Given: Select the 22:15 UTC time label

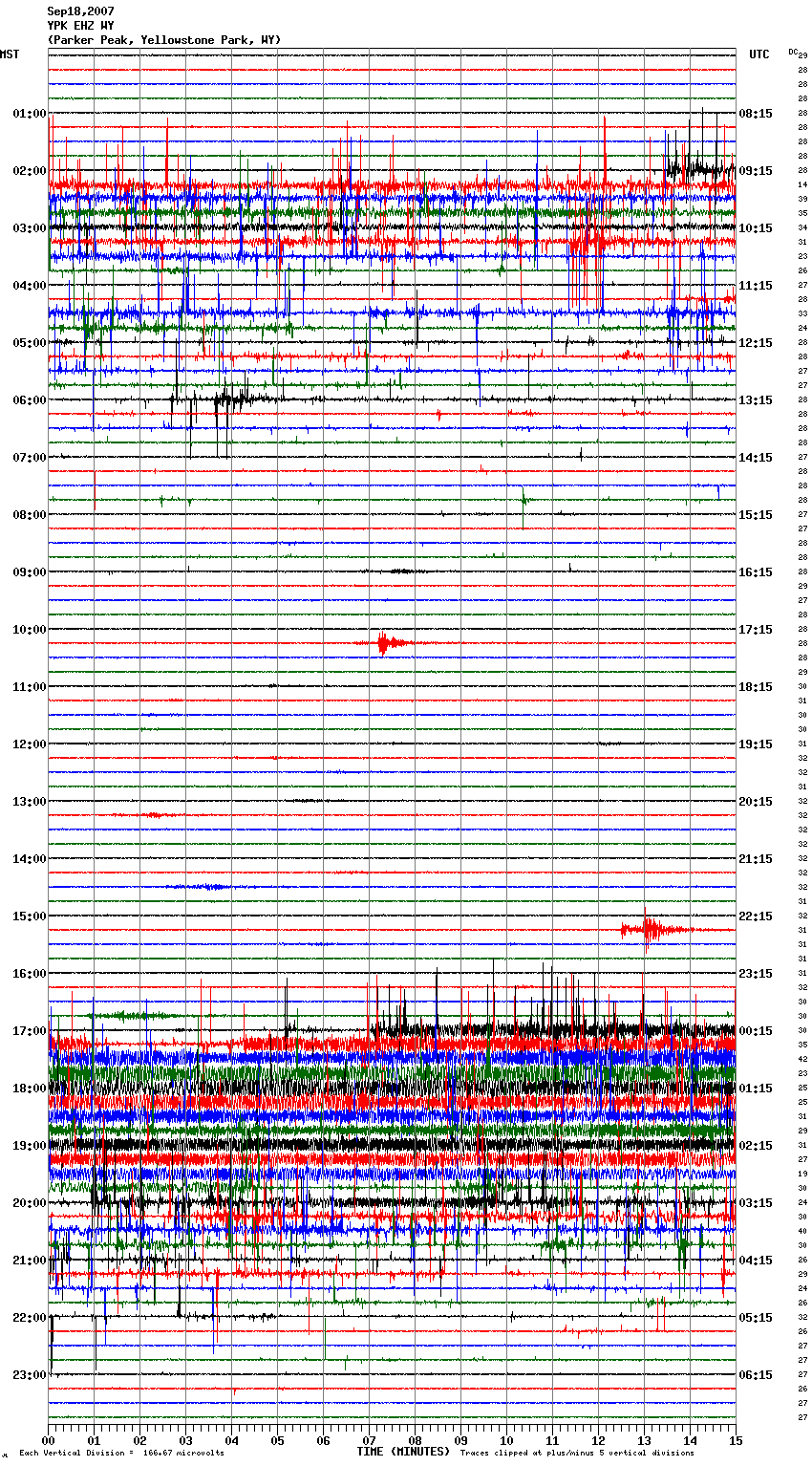Looking at the screenshot, I should pos(756,916).
